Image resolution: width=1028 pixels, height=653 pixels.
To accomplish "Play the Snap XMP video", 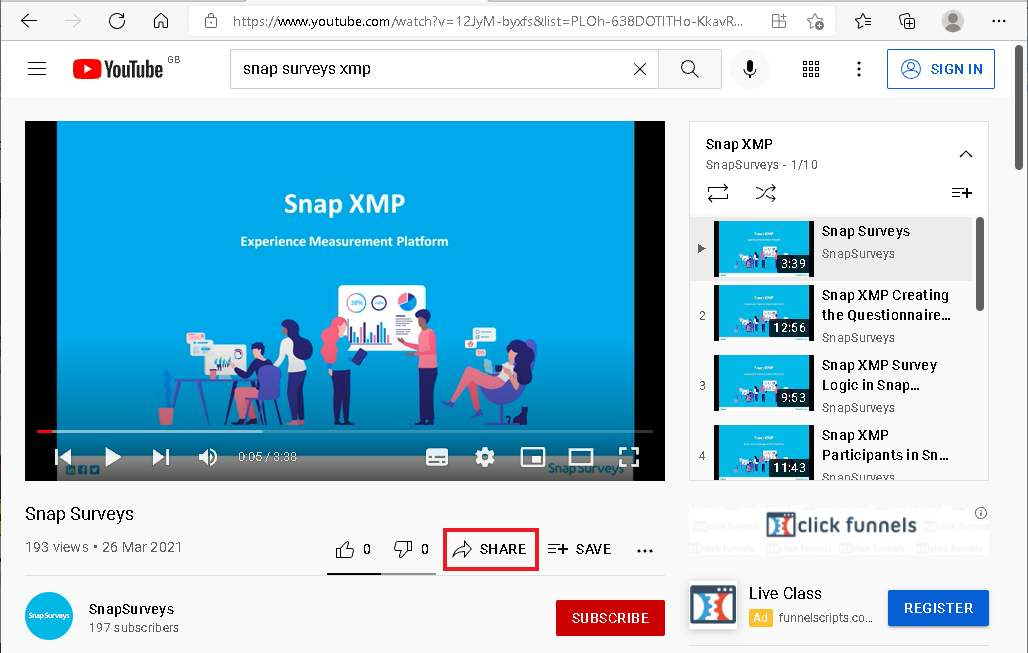I will [x=112, y=456].
